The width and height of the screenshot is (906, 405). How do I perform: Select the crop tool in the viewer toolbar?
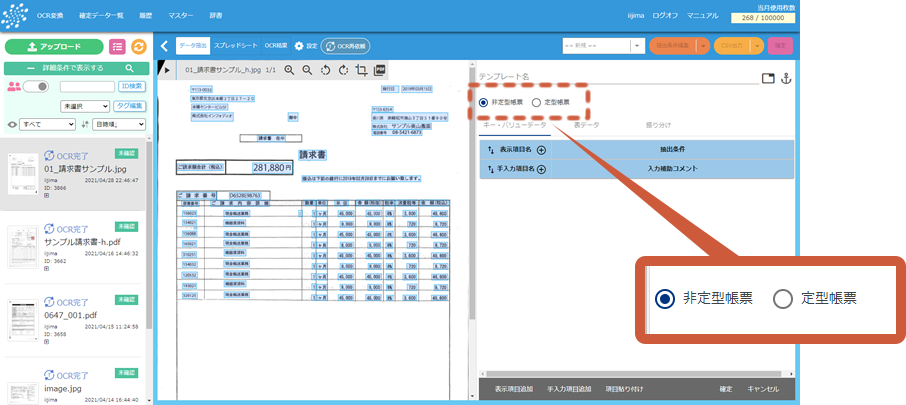coord(362,70)
